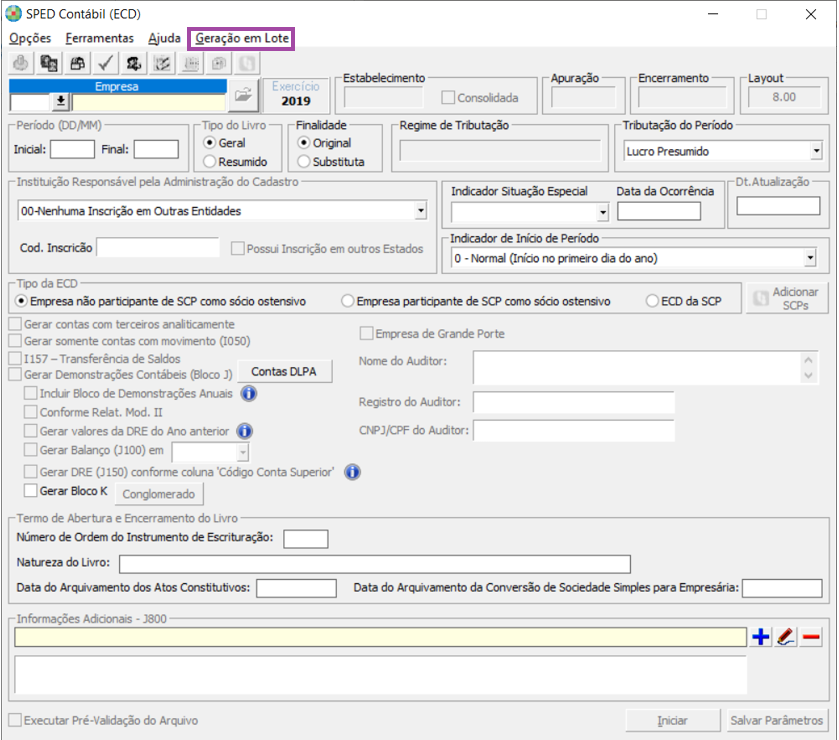Select 'Empresa participante de SCP como sócio ostensivo'
Image resolution: width=839 pixels, height=740 pixels.
pyautogui.click(x=348, y=301)
